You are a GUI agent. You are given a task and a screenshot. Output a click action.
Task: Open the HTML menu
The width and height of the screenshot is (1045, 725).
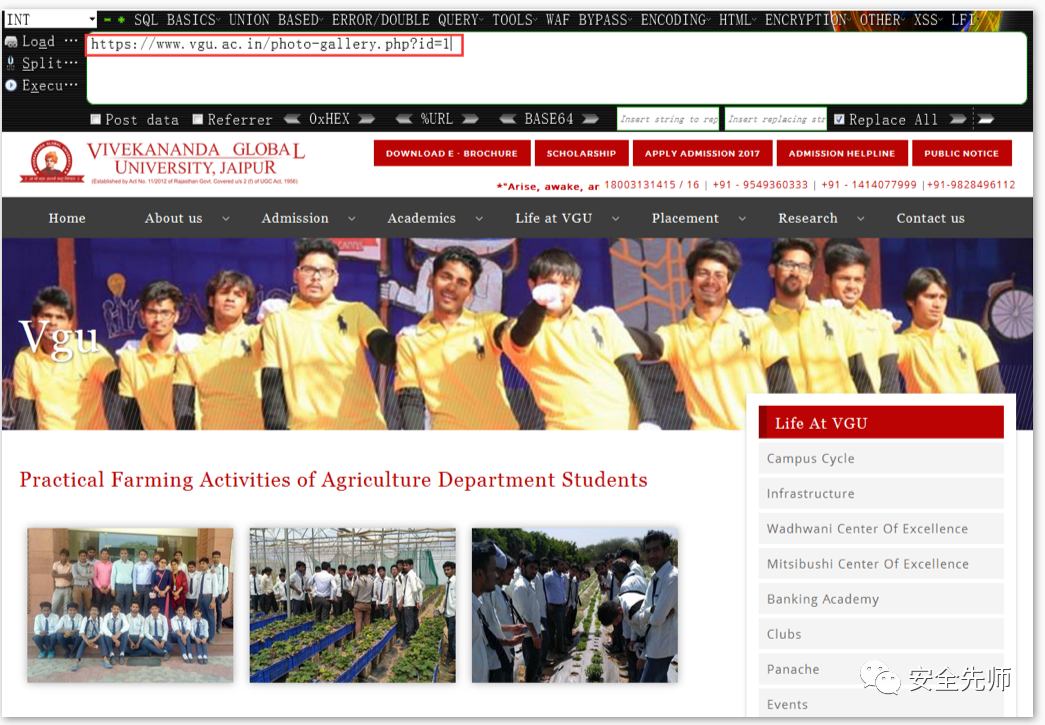click(x=737, y=20)
